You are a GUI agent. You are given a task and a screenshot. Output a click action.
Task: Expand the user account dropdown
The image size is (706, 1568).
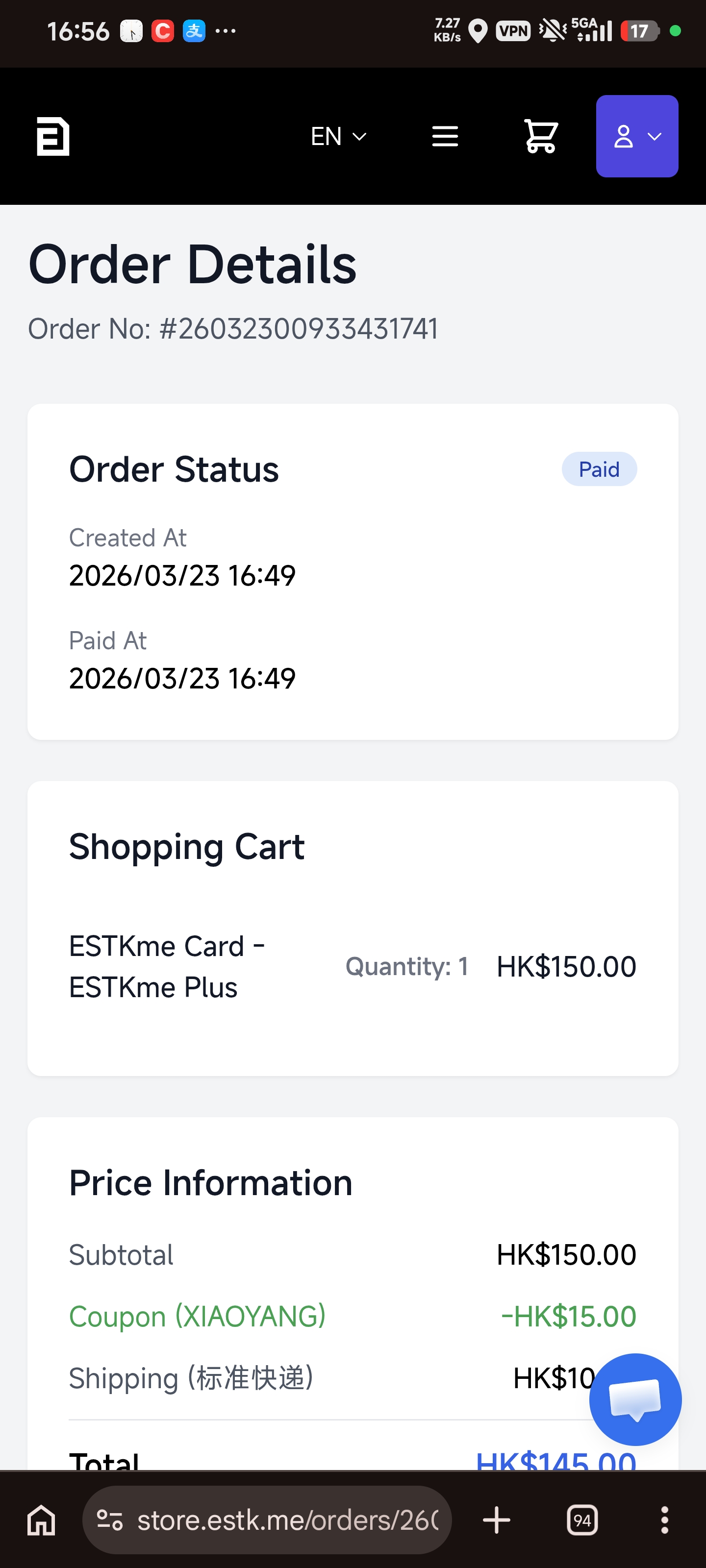(x=636, y=136)
